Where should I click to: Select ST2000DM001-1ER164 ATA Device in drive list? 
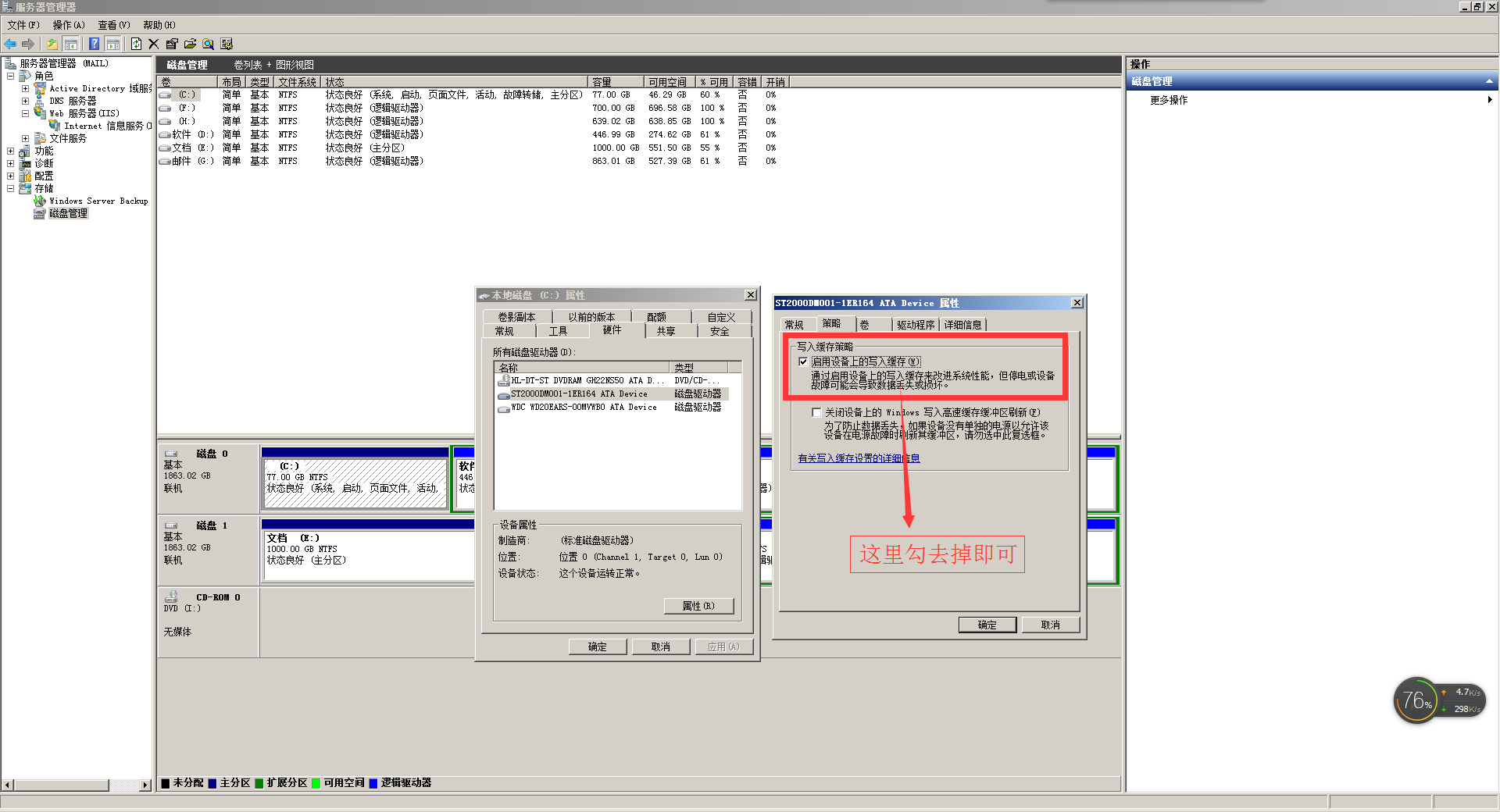pyautogui.click(x=579, y=394)
